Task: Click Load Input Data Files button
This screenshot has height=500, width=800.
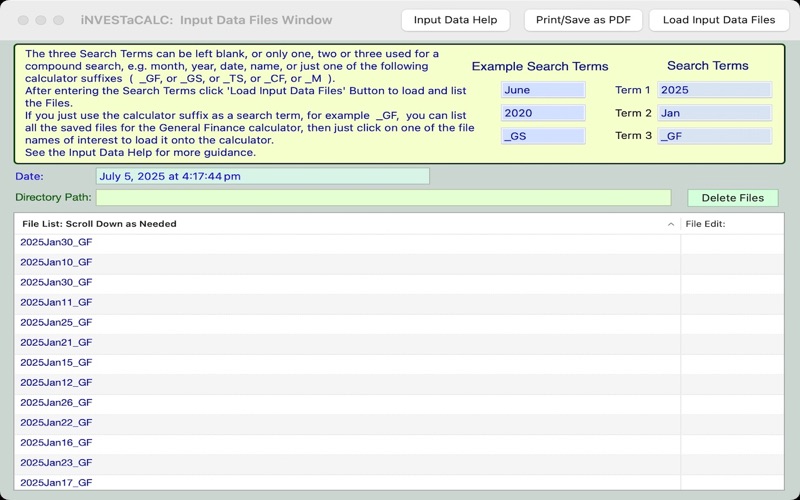Action: (719, 20)
